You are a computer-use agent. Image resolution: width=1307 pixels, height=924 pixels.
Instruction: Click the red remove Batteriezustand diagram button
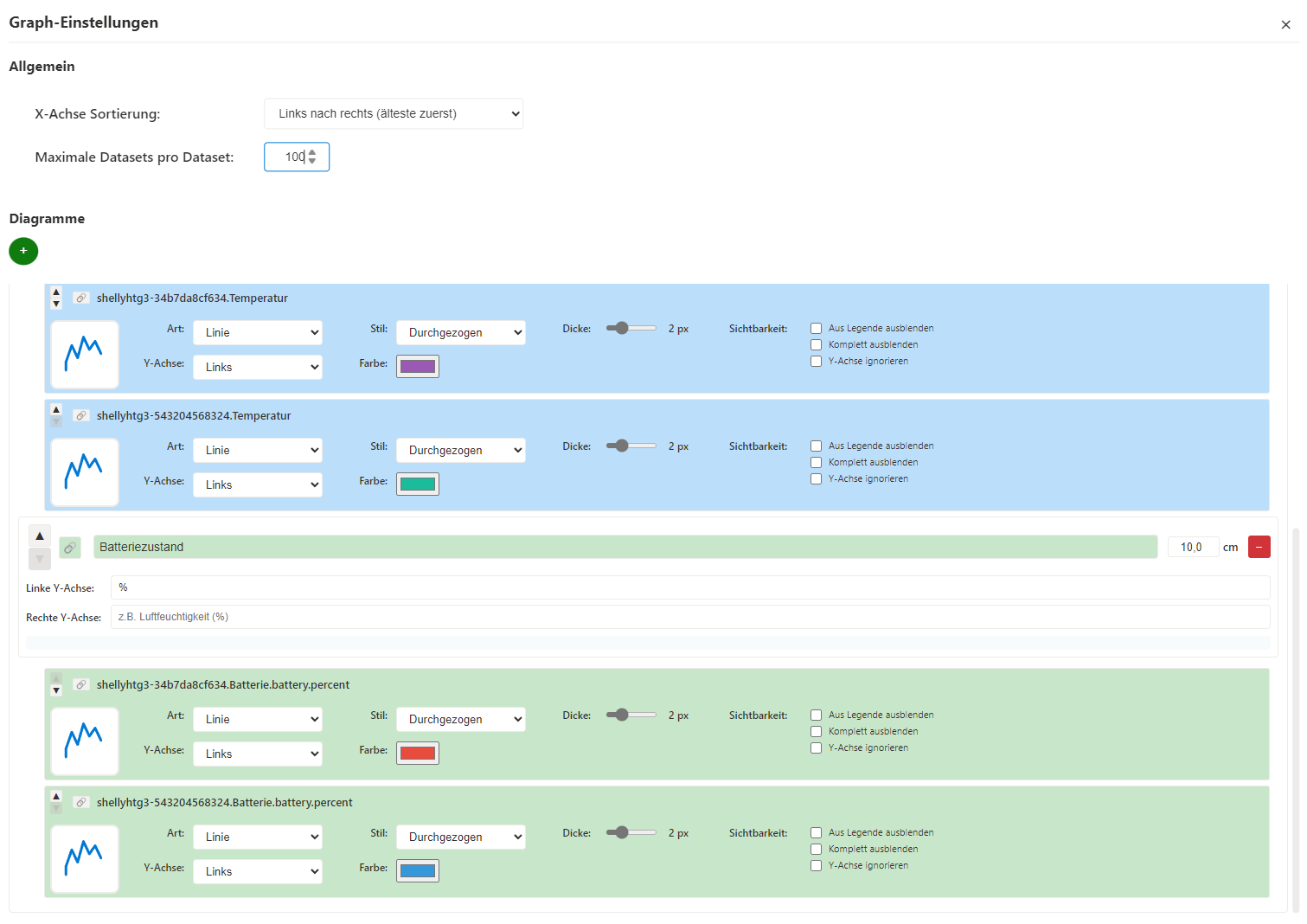tap(1259, 547)
